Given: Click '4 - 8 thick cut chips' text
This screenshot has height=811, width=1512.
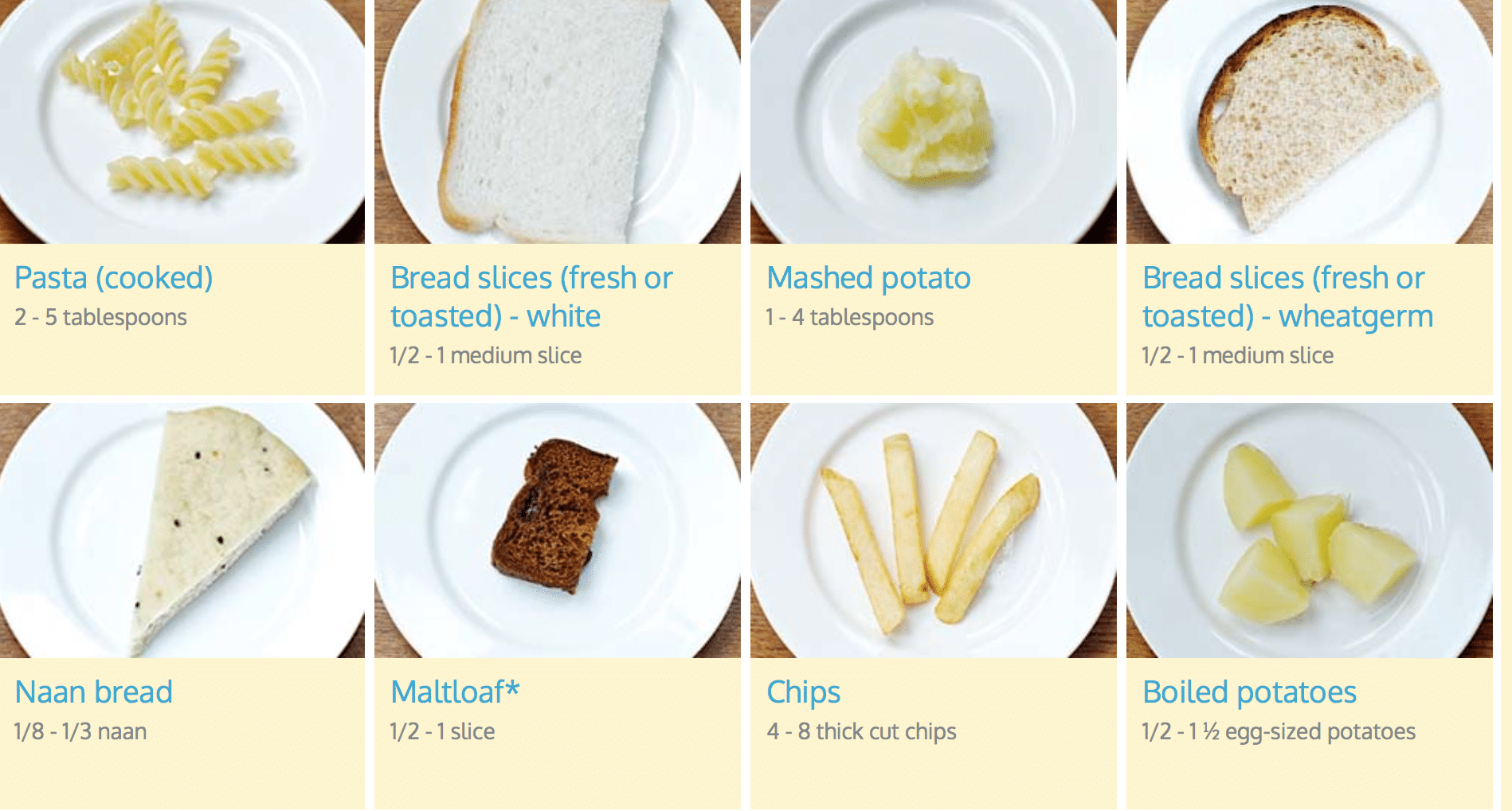Looking at the screenshot, I should tap(861, 731).
